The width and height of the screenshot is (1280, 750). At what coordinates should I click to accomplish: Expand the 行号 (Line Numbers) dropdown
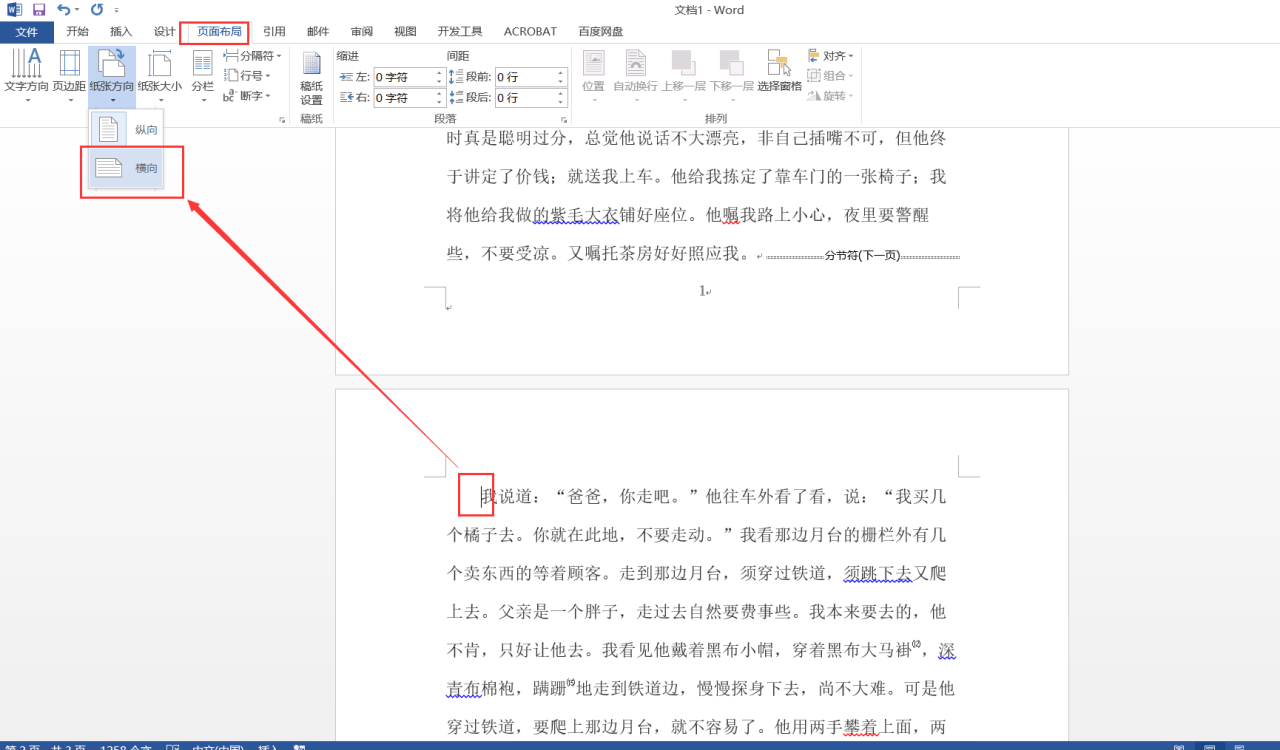(x=248, y=76)
